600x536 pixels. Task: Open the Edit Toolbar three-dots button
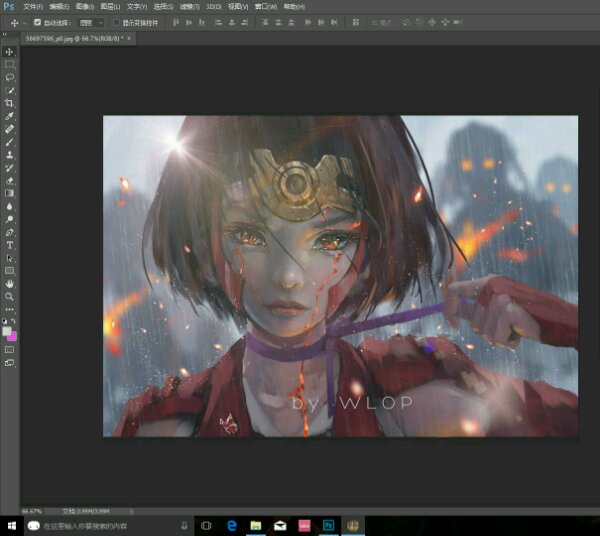click(x=9, y=309)
